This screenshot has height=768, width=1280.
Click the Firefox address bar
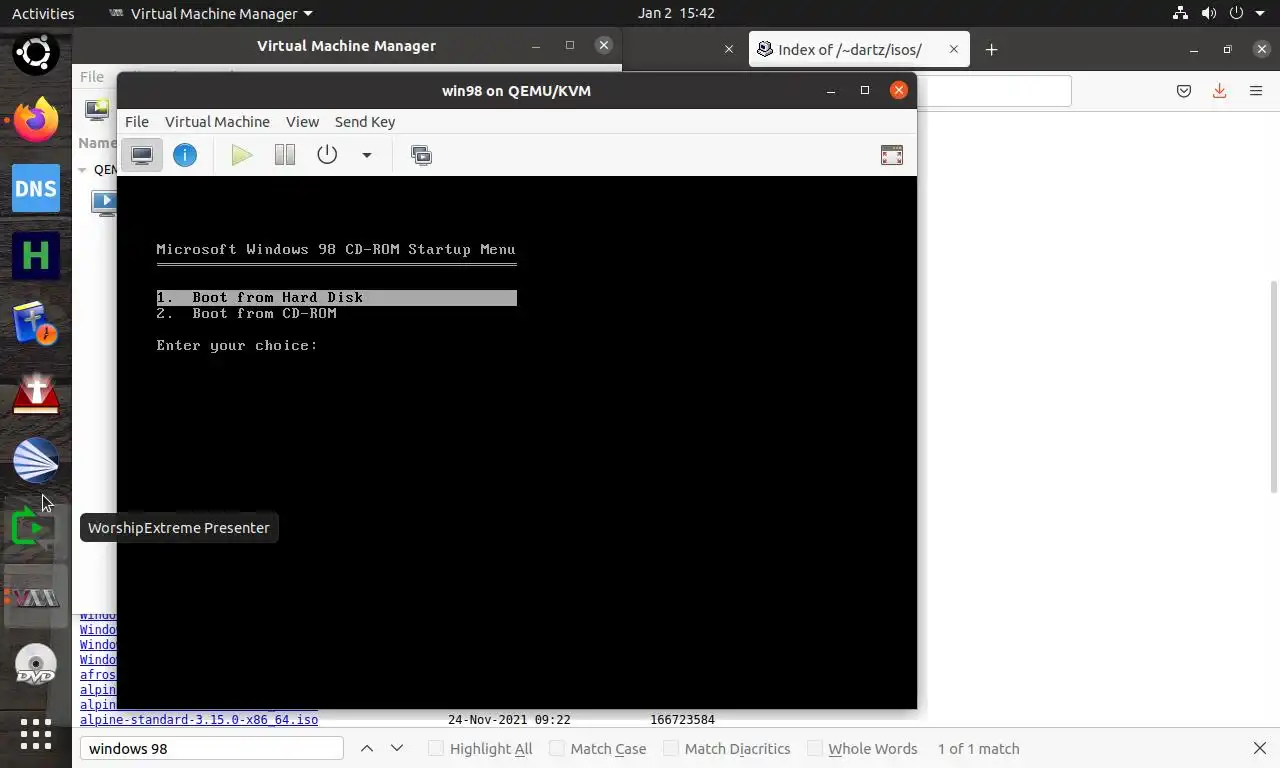click(x=994, y=91)
